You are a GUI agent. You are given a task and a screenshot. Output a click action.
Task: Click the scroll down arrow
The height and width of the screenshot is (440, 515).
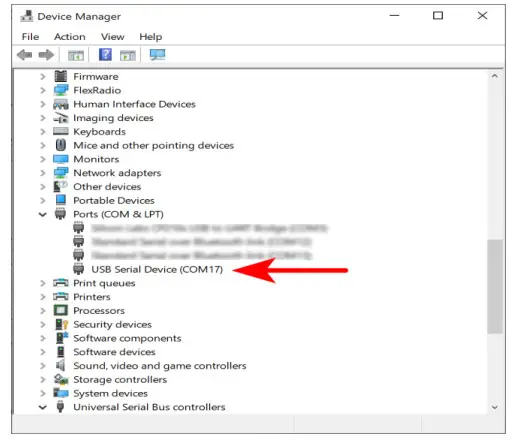click(x=495, y=407)
